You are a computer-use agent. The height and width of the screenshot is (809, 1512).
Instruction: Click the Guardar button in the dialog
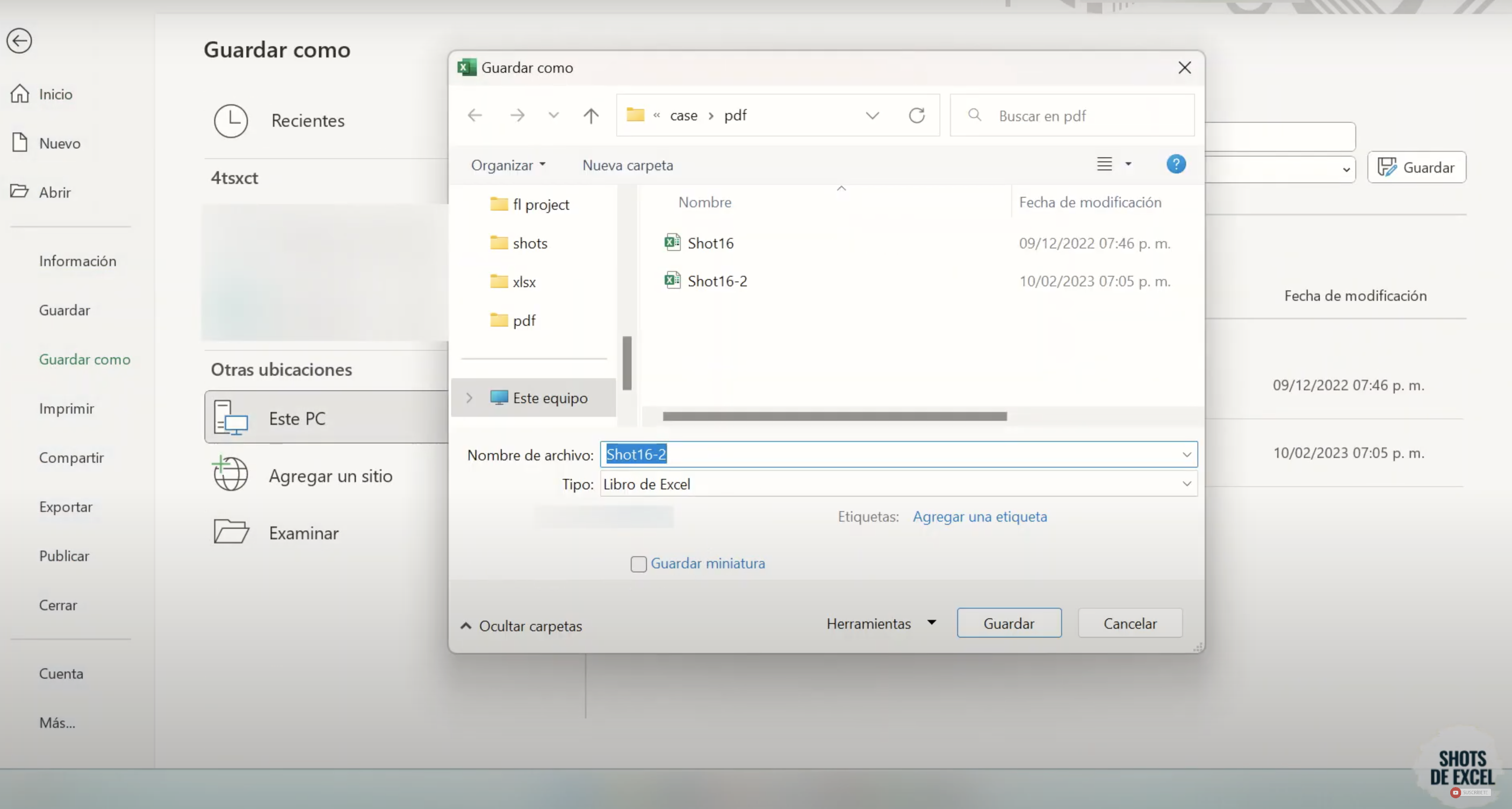click(1009, 623)
